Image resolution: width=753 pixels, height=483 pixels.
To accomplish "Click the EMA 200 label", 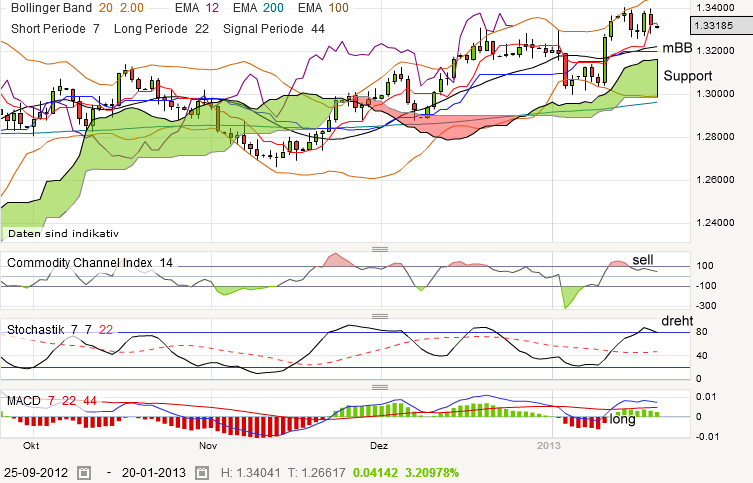I will point(258,8).
